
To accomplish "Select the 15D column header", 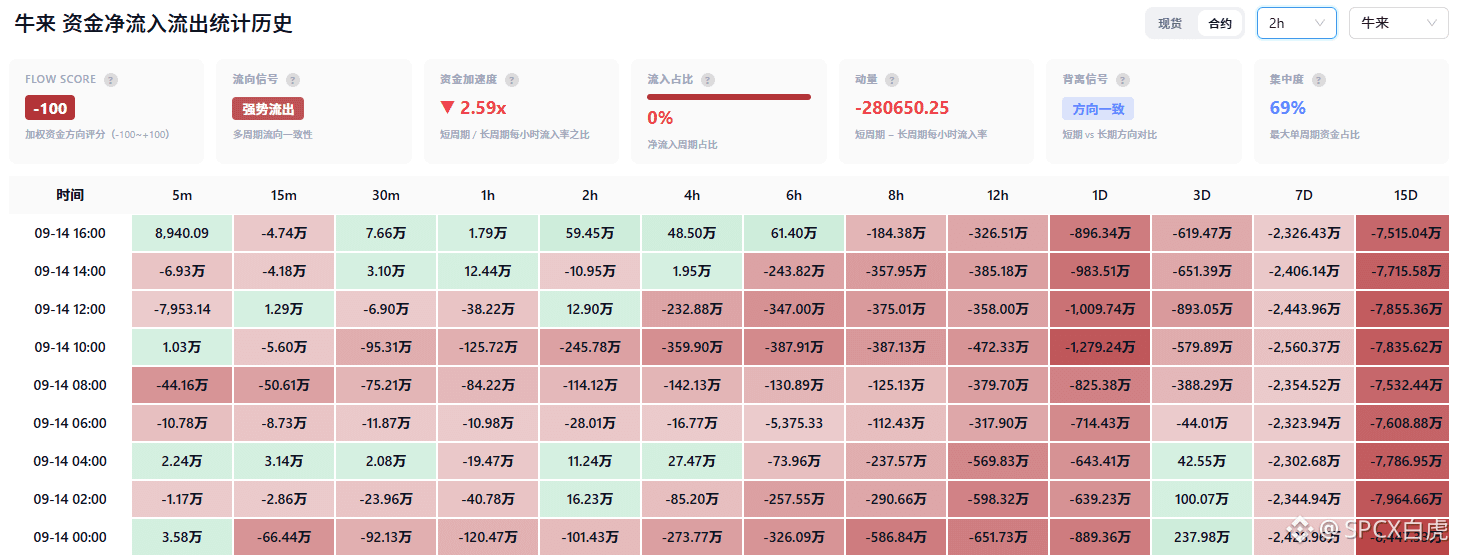I will 1405,195.
